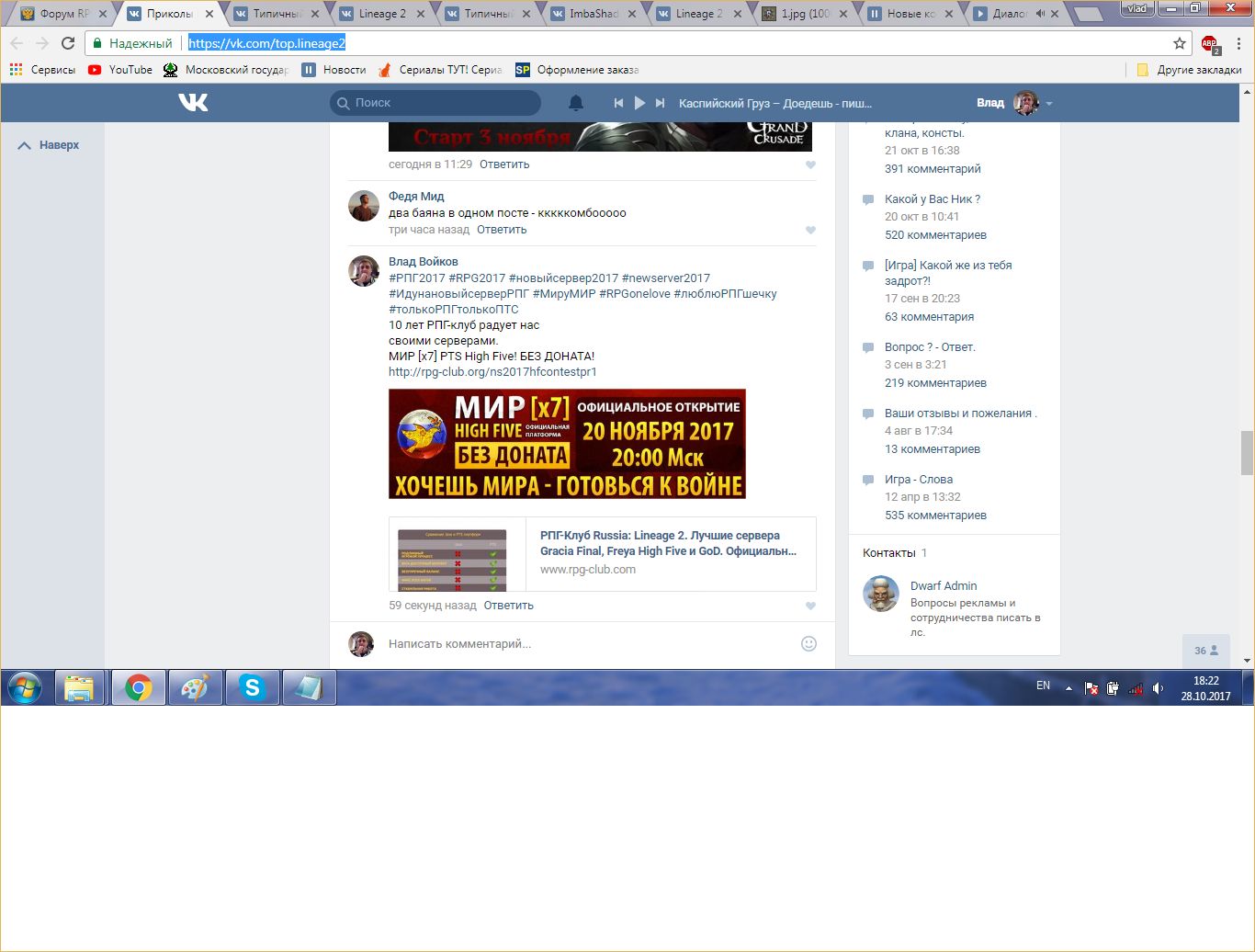Image resolution: width=1255 pixels, height=952 pixels.
Task: Show hidden tray icons arrow
Action: pos(1068,688)
